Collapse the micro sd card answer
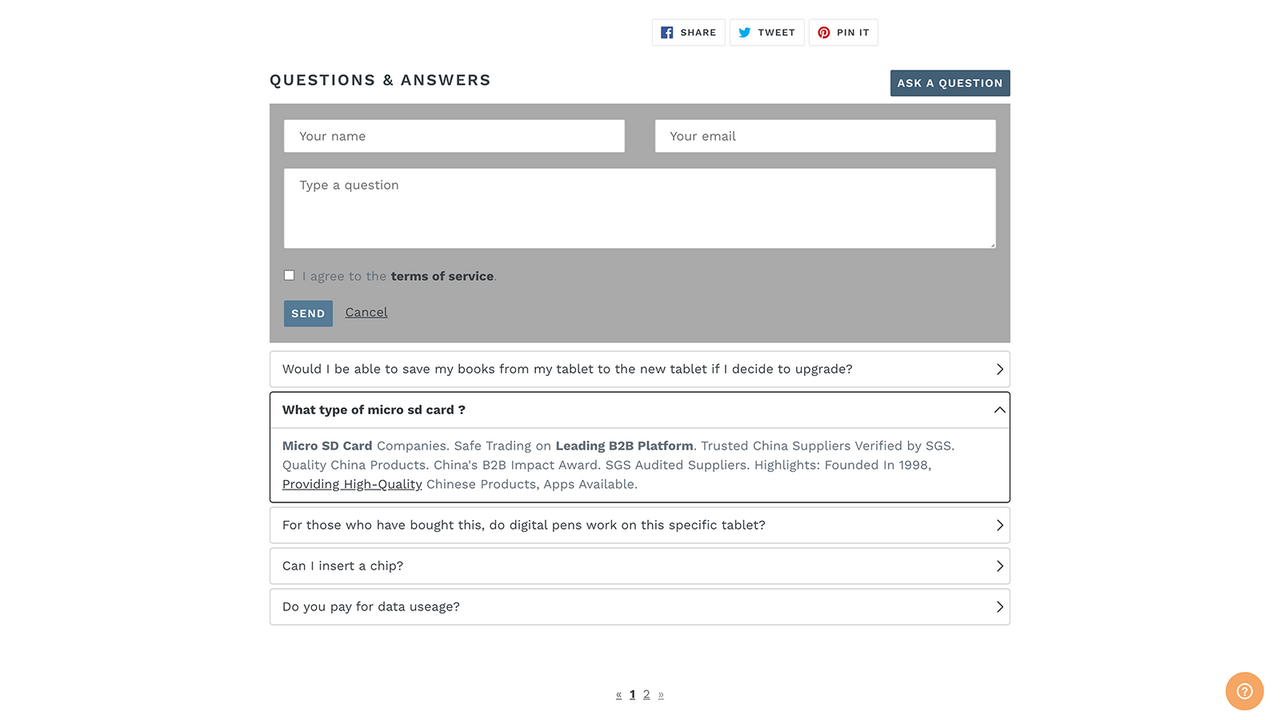The width and height of the screenshot is (1280, 720). coord(640,409)
